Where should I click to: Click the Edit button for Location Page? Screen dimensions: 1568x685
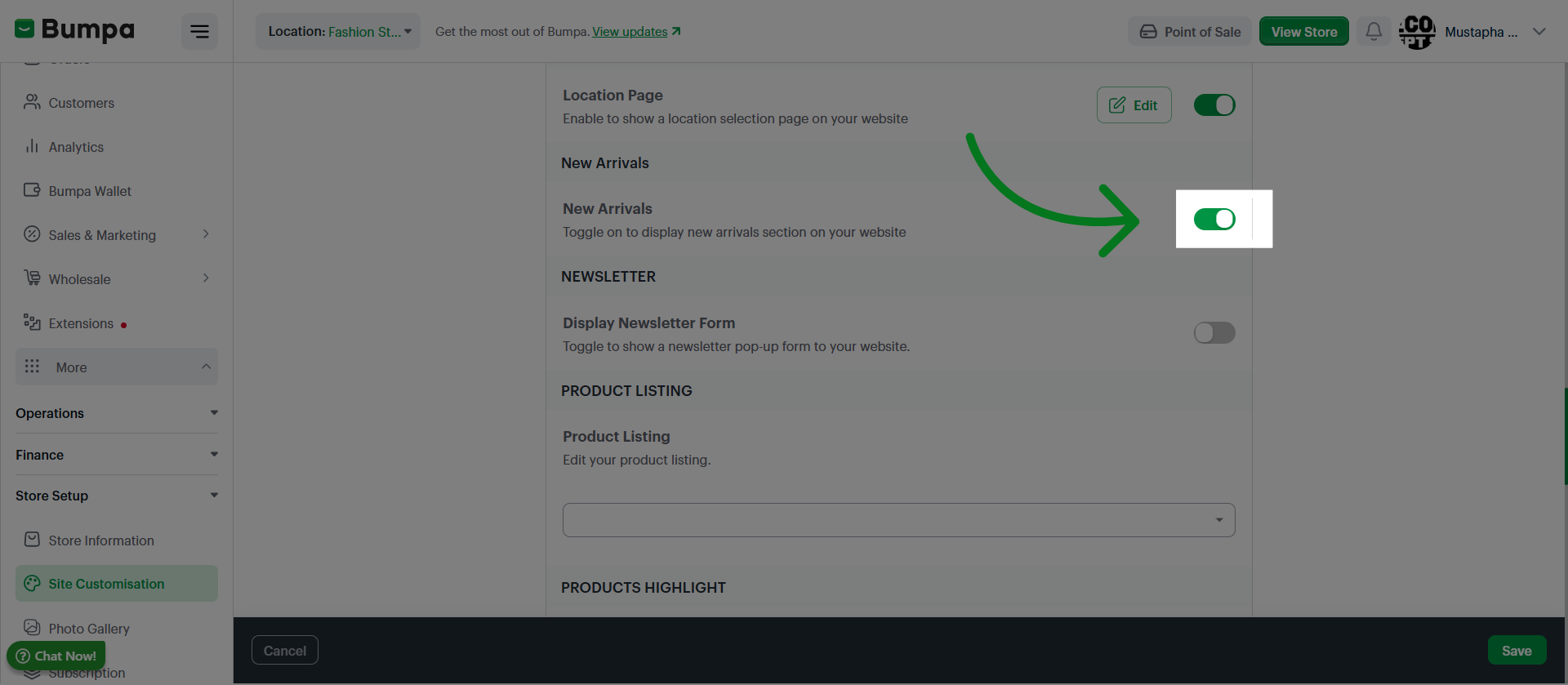point(1134,105)
